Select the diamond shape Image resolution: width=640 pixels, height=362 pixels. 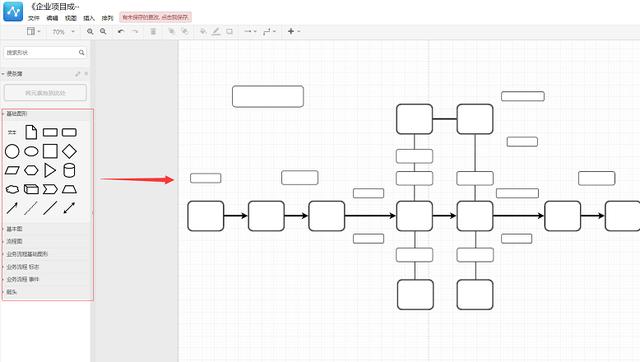pyautogui.click(x=69, y=151)
